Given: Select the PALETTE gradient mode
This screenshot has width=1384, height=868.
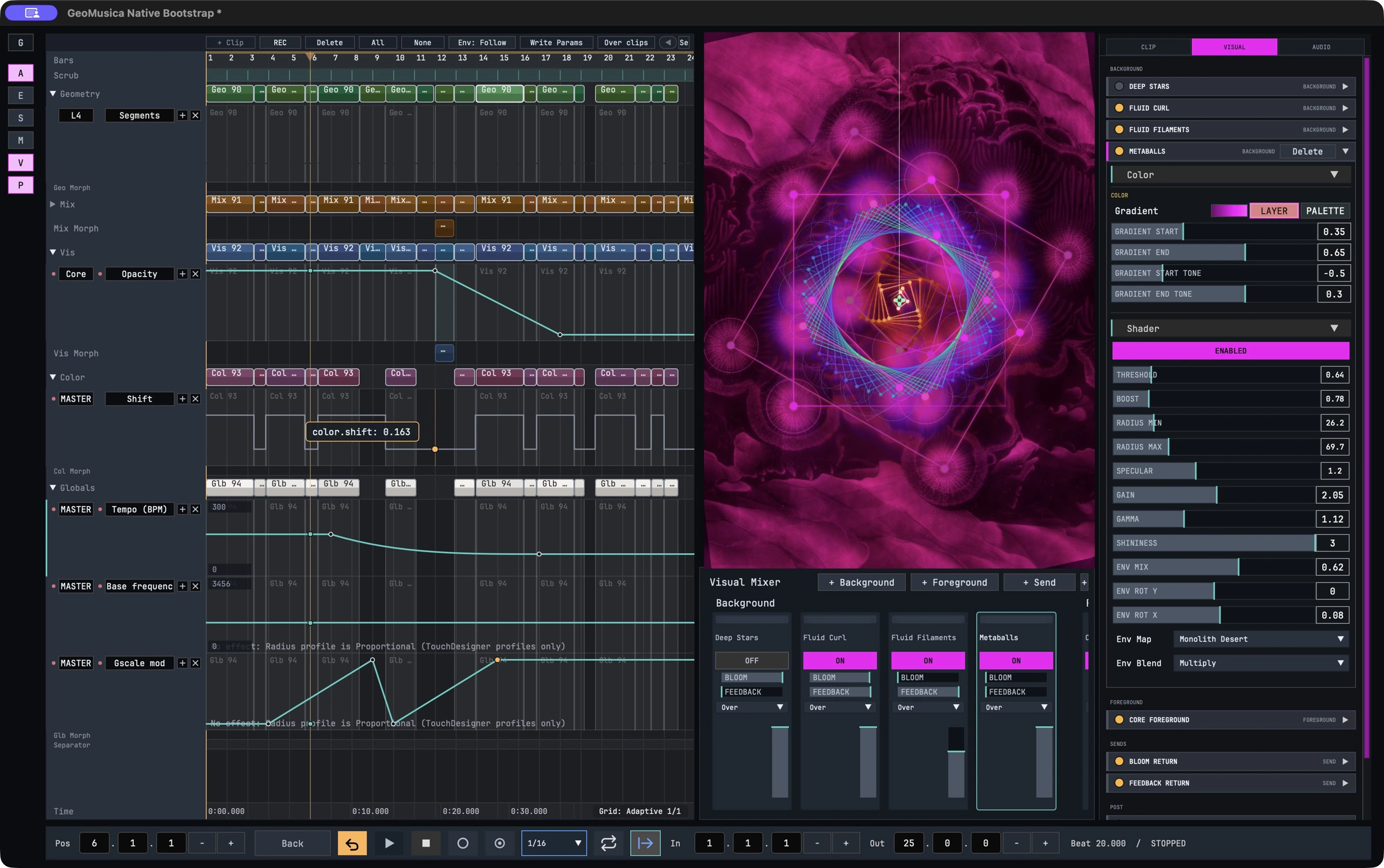Looking at the screenshot, I should 1325,211.
